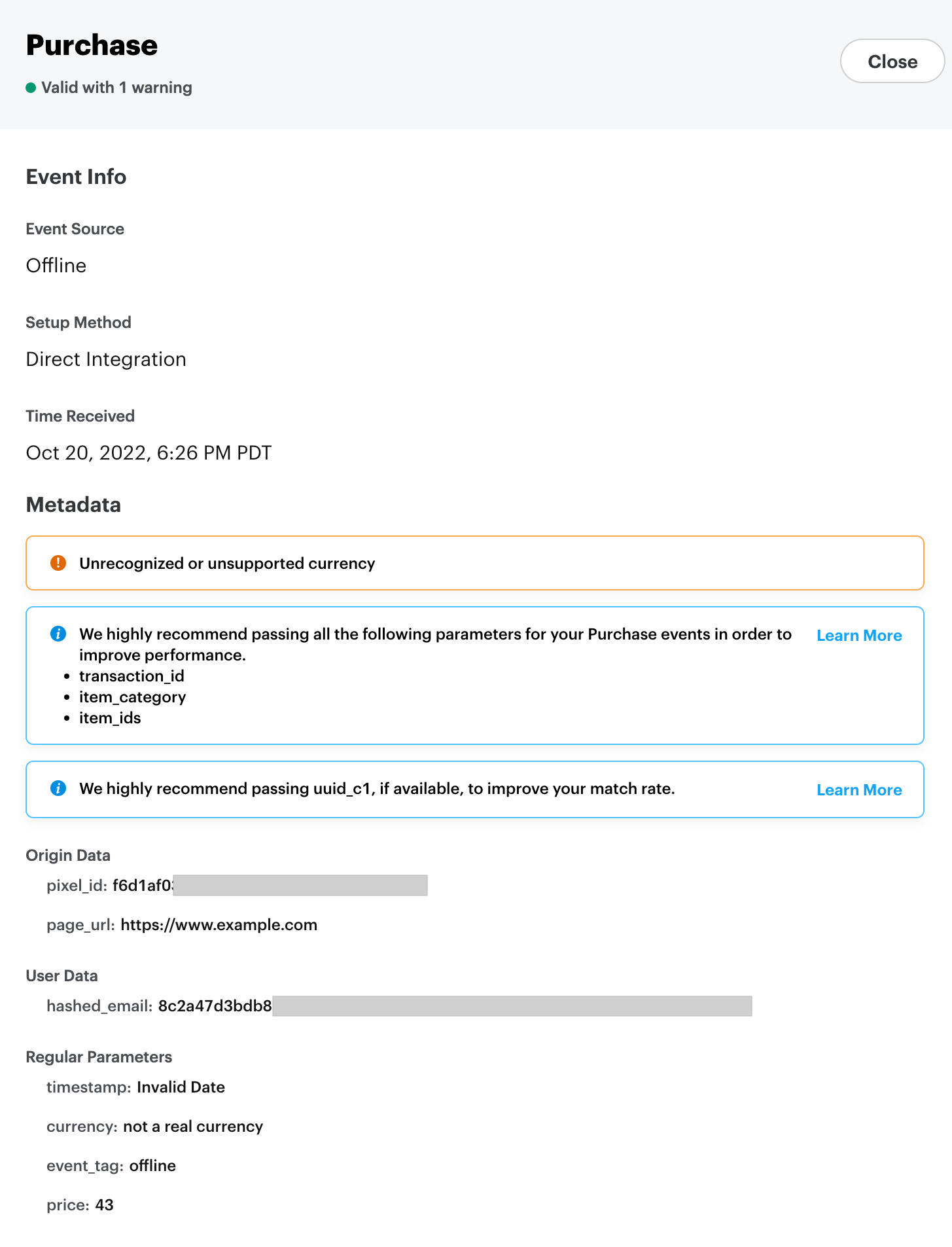Screen dimensions: 952x1247
Task: Click the 'Purchase' title heading
Action: tap(92, 45)
